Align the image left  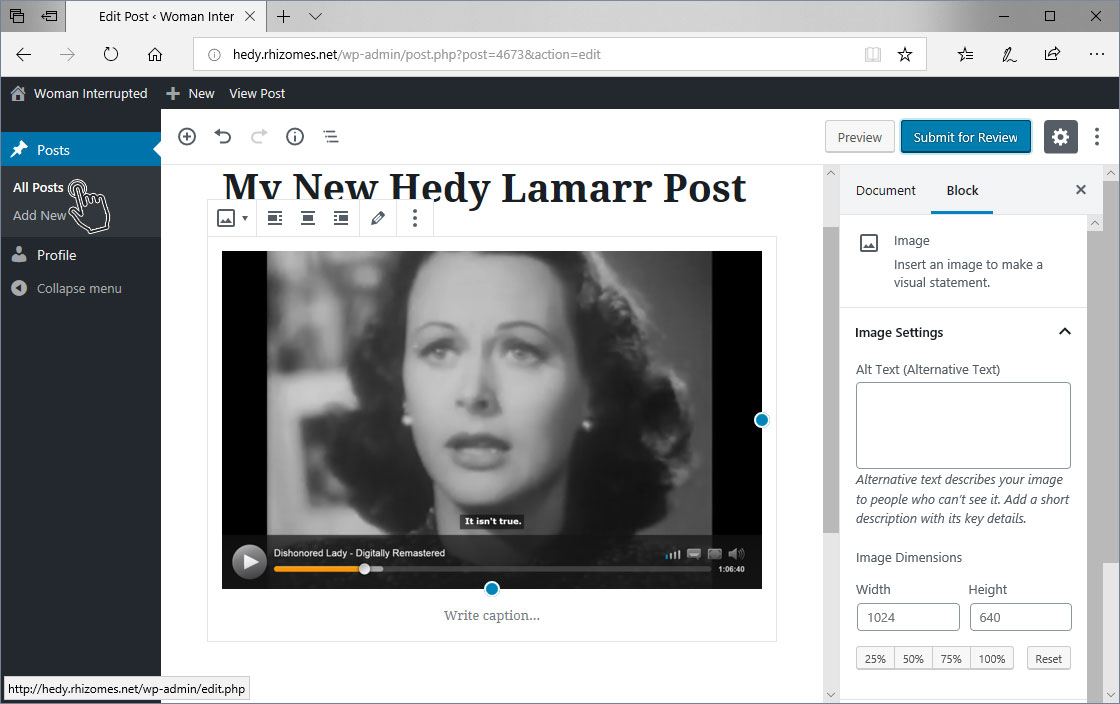click(275, 218)
